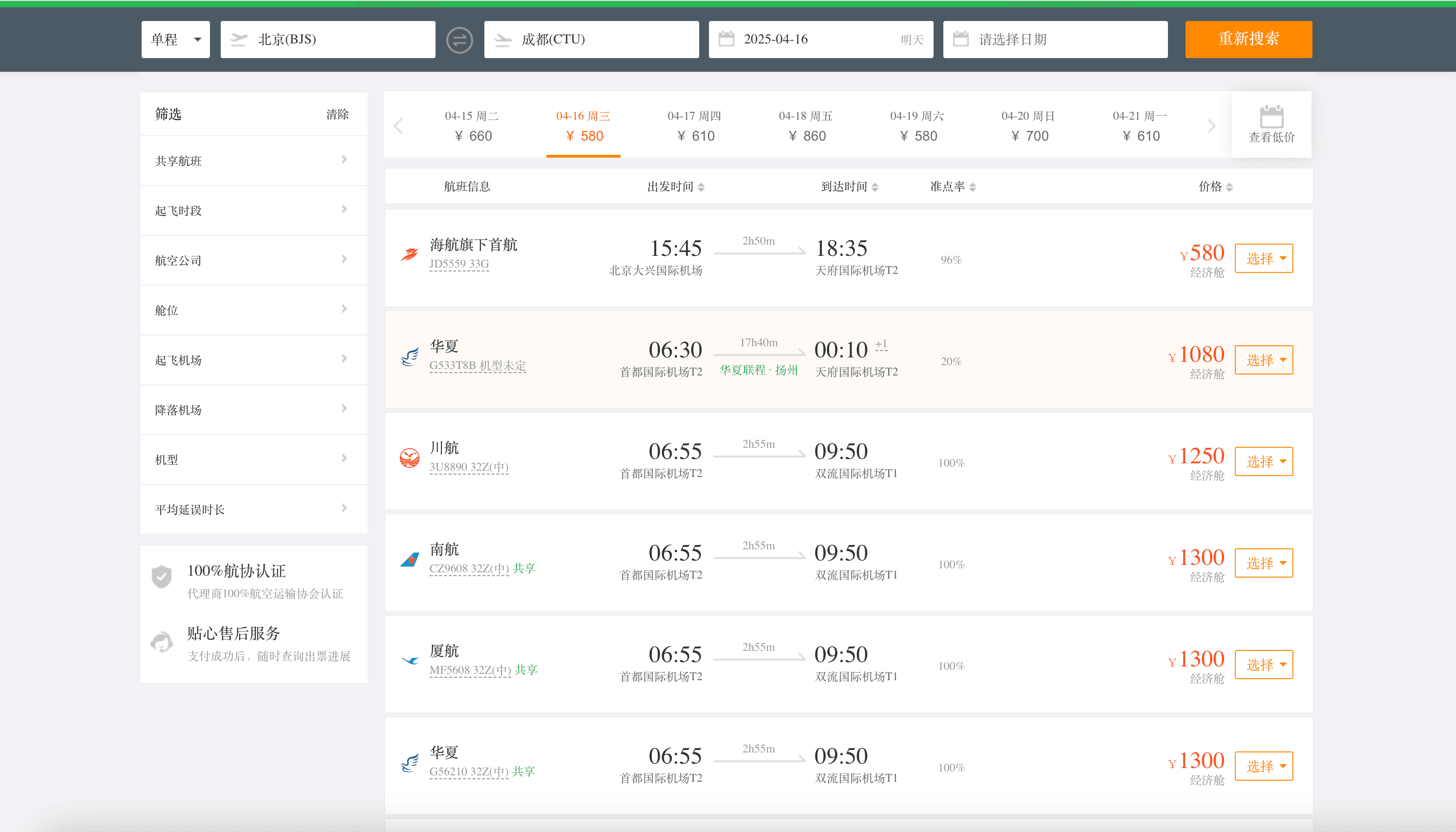1456x832 pixels.
Task: Select the 04-17 周四 date tab
Action: (694, 125)
